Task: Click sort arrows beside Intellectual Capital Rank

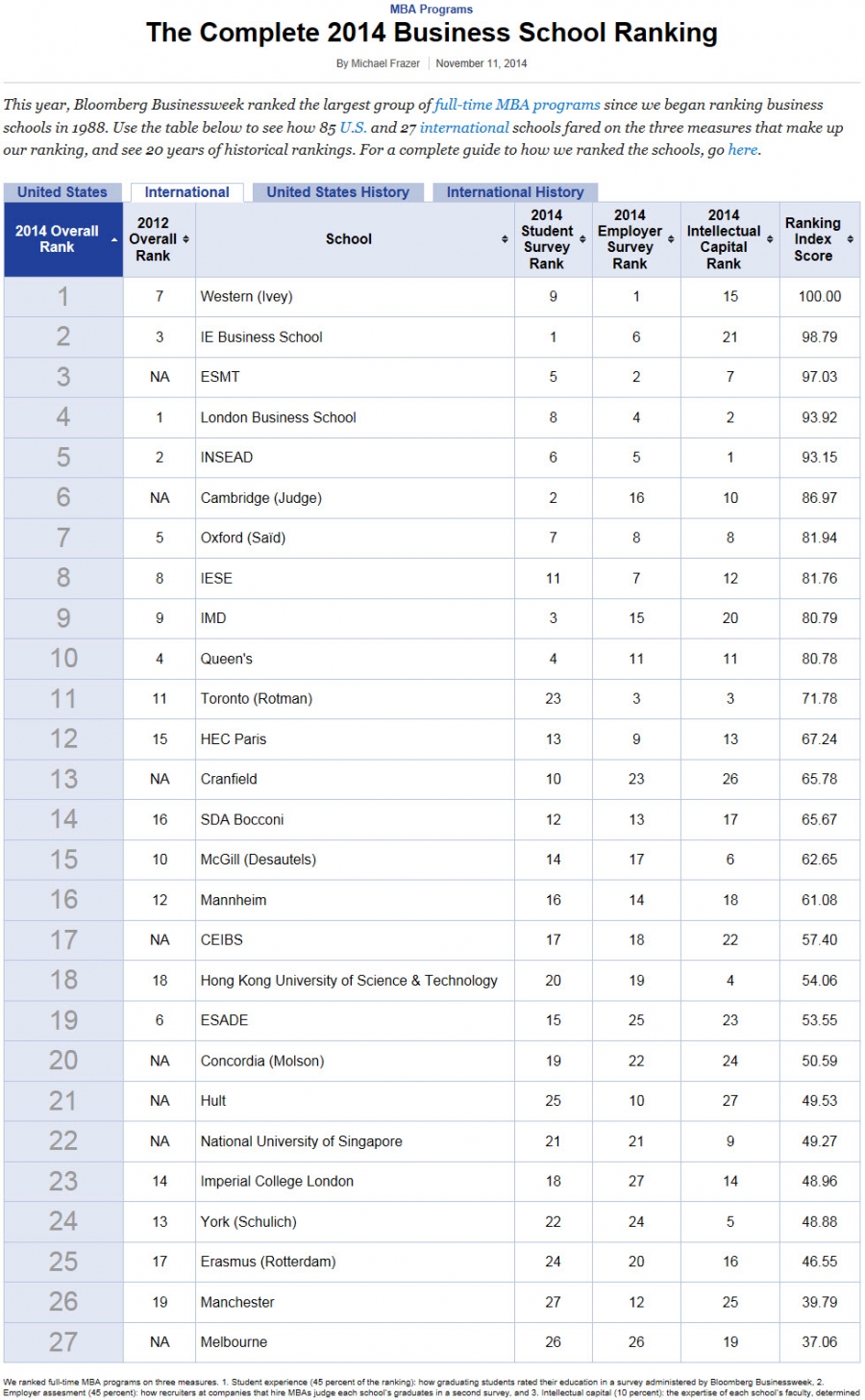Action: pos(770,239)
